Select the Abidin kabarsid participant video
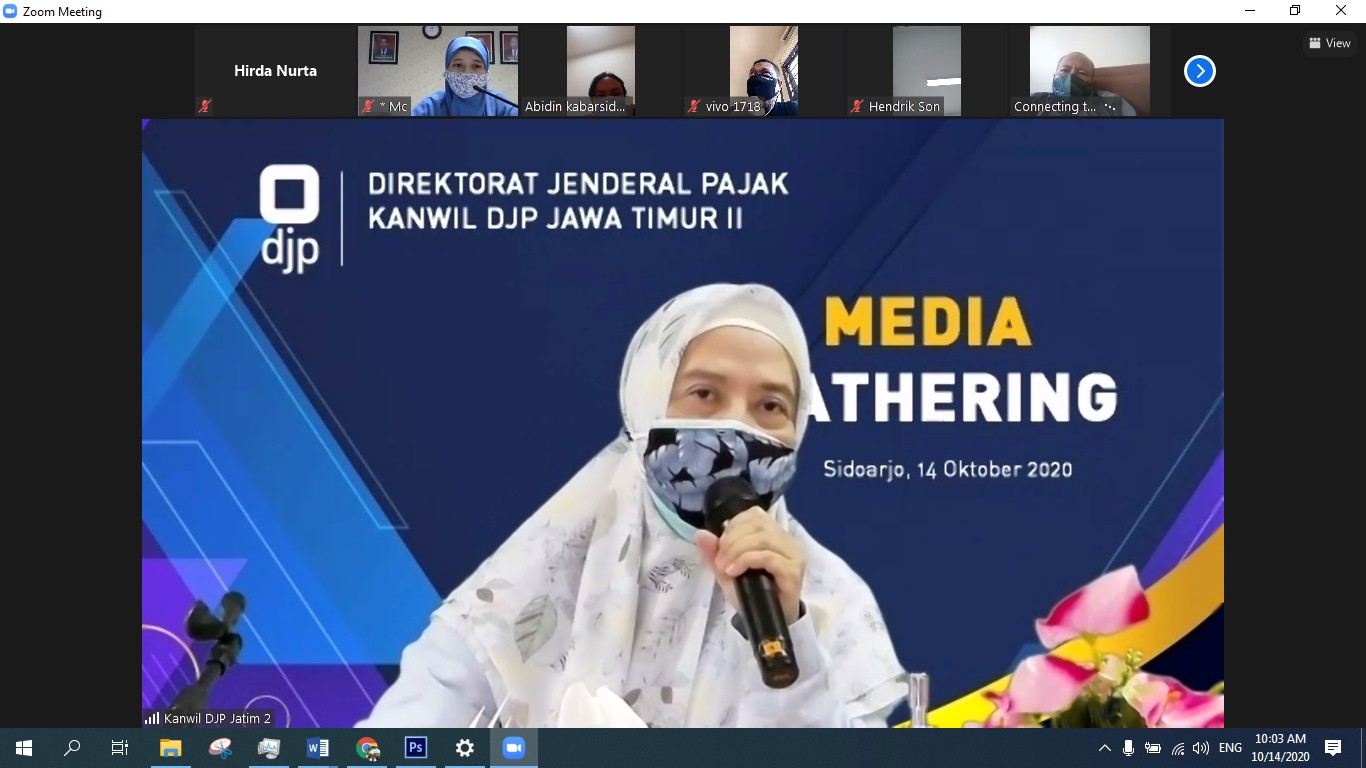The width and height of the screenshot is (1366, 768). pos(601,70)
